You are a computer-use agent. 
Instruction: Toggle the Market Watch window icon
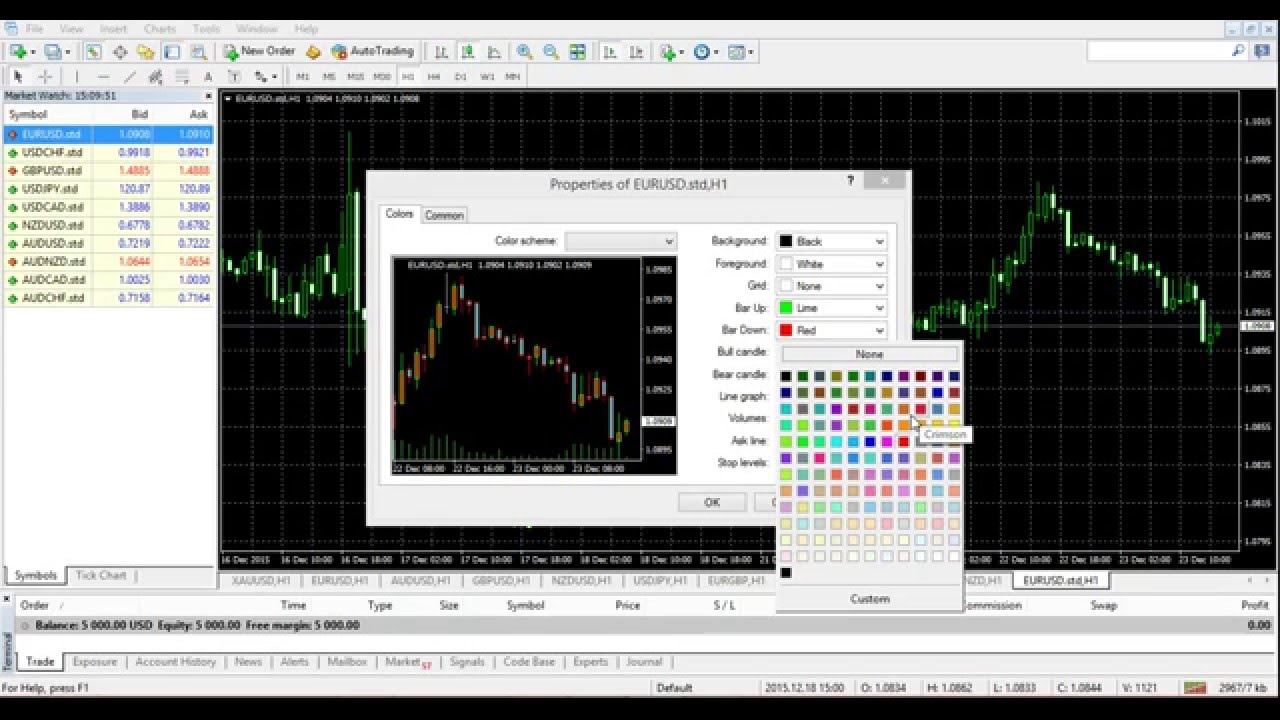pos(93,52)
